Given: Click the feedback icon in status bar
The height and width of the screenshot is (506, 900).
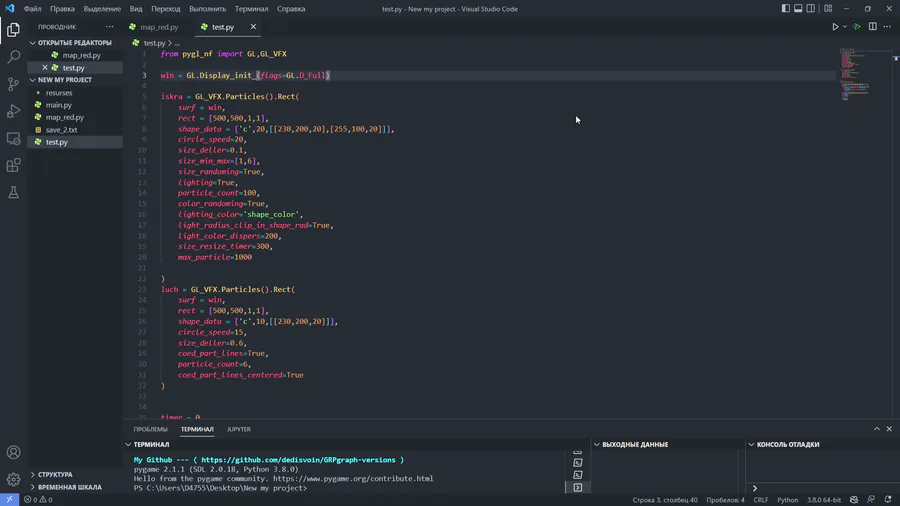Looking at the screenshot, I should (871, 500).
